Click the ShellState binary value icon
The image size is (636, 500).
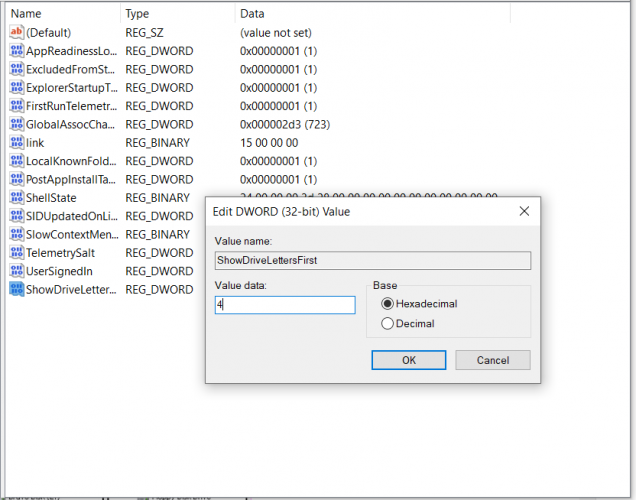click(17, 197)
